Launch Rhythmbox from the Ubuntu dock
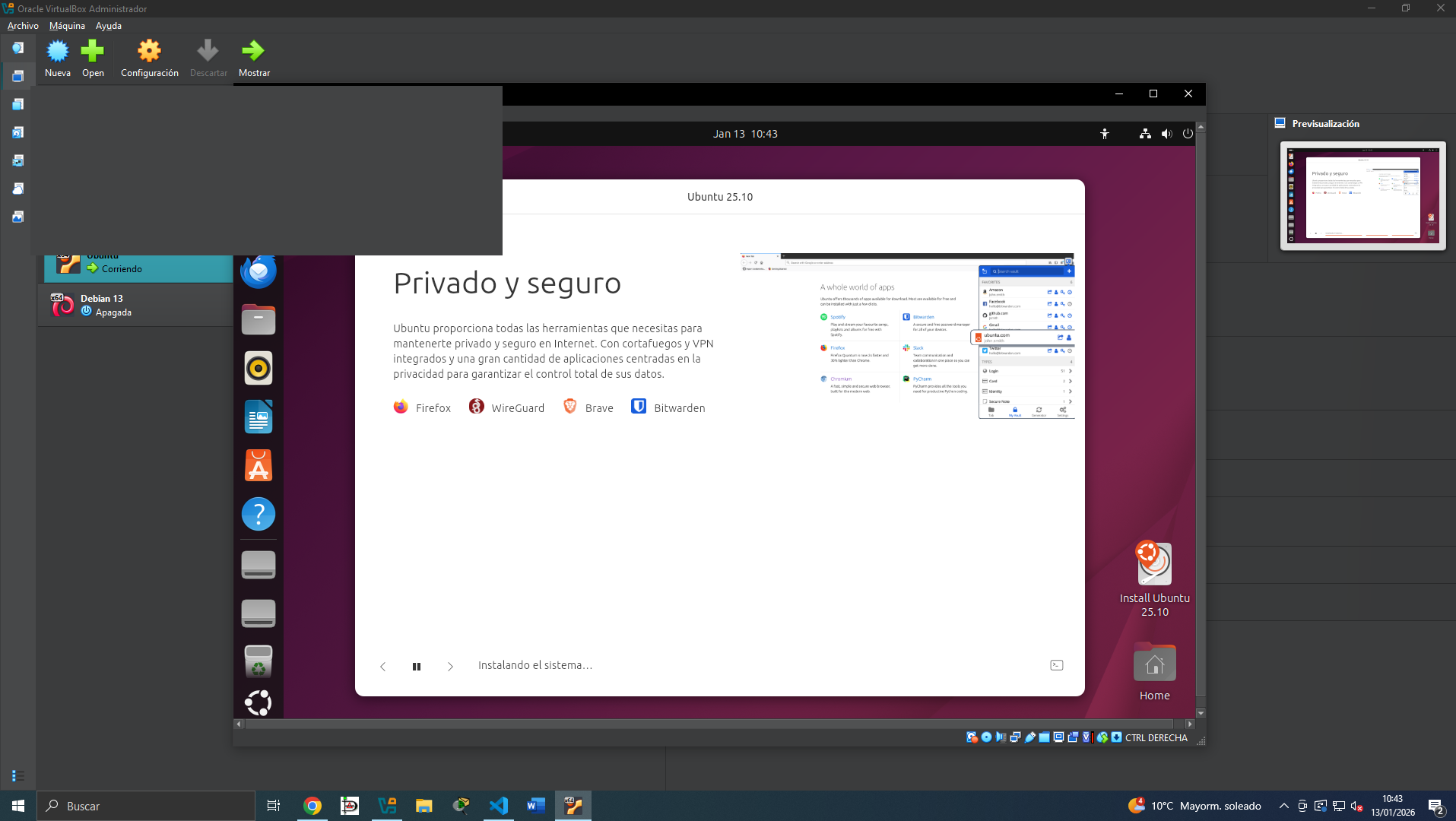This screenshot has height=821, width=1456. click(259, 368)
